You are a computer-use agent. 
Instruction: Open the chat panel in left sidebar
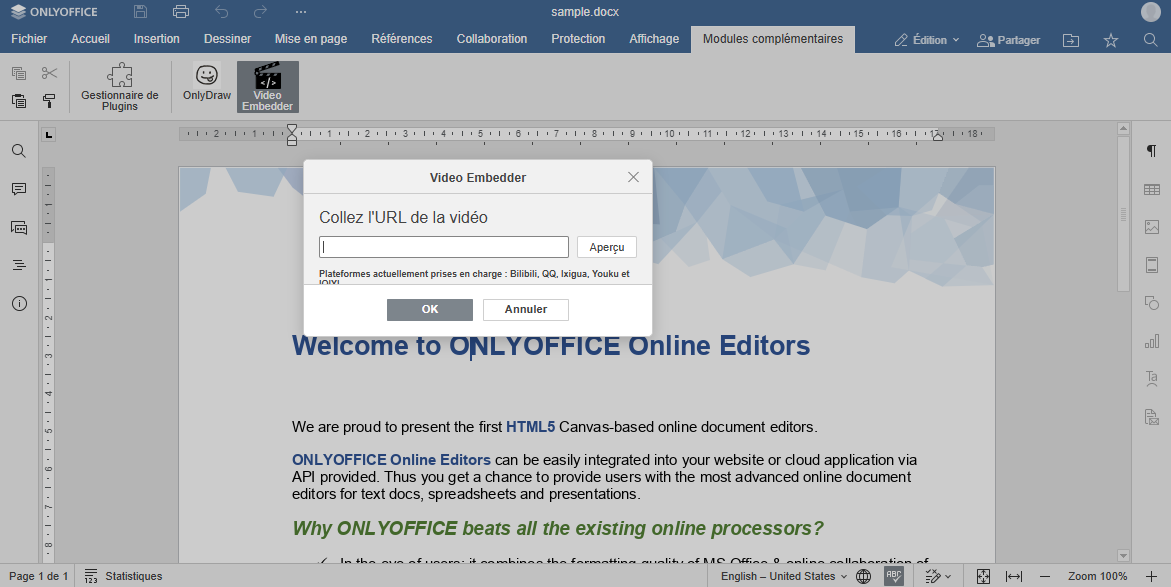19,228
